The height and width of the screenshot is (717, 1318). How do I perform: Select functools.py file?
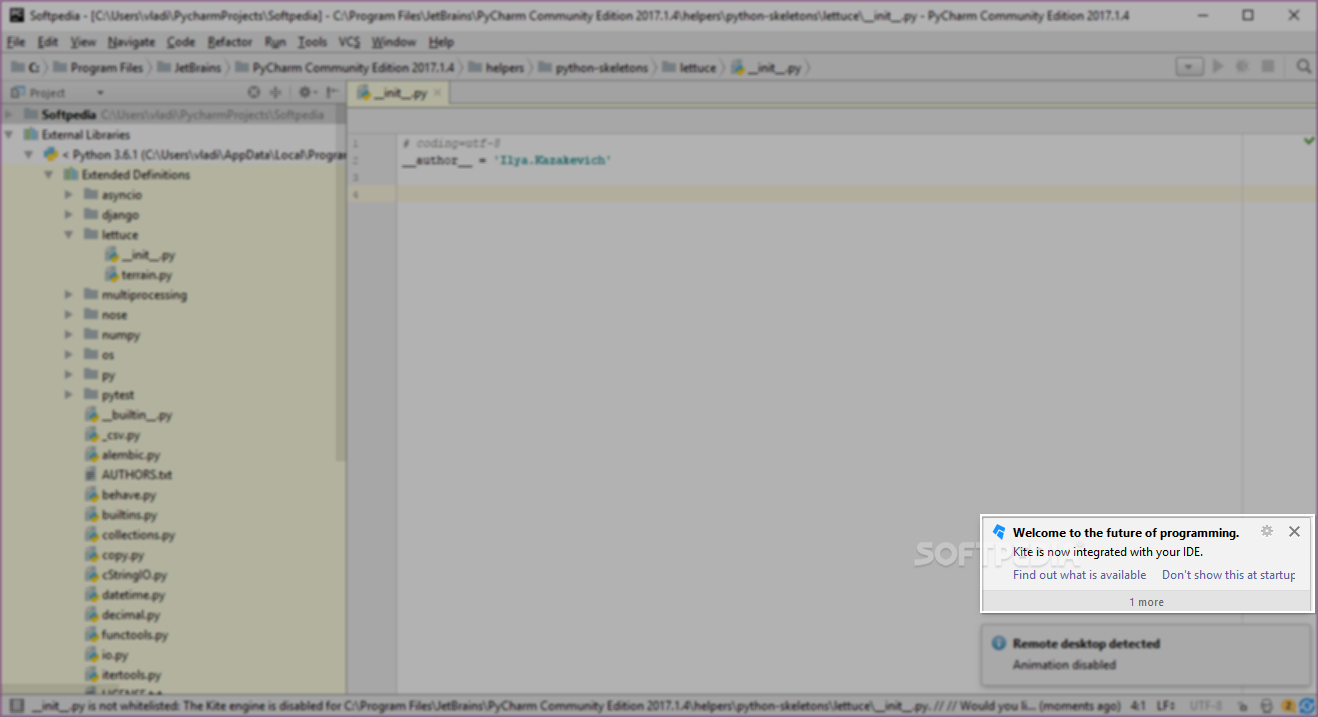127,635
